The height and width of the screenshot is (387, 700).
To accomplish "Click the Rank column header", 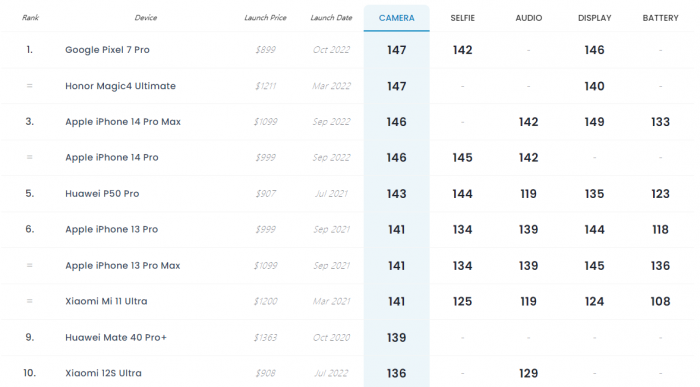I will [x=30, y=18].
